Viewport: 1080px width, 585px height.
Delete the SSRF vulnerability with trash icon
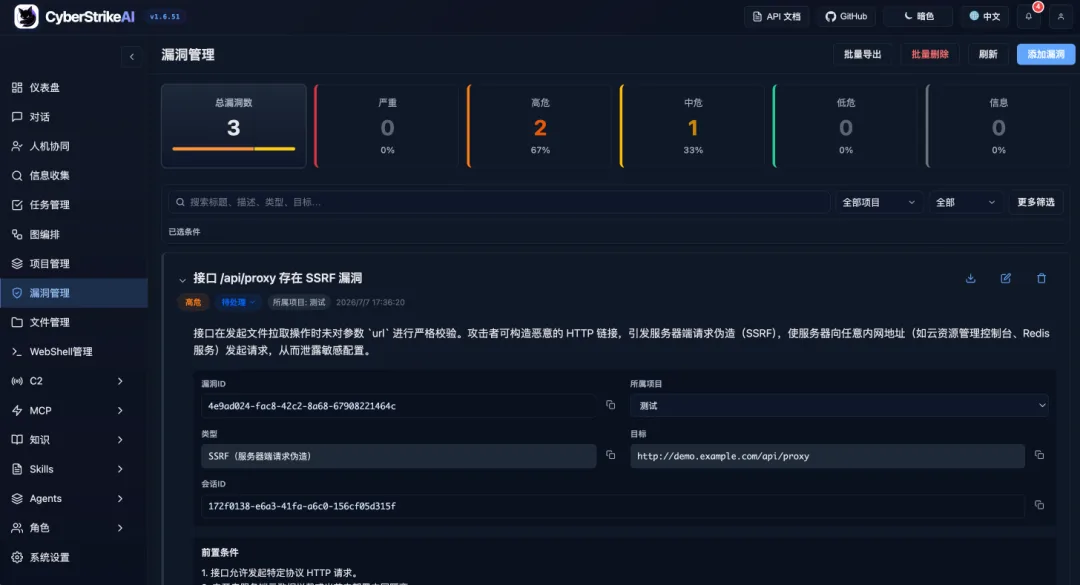(x=1041, y=278)
